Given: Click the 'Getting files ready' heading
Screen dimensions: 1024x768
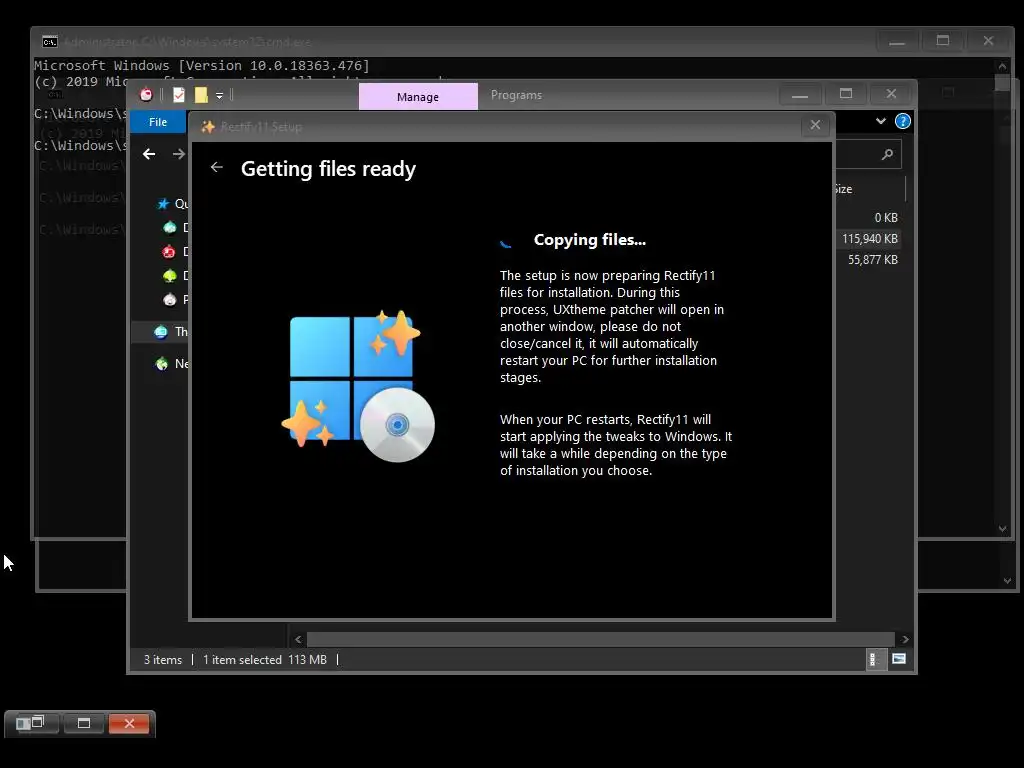Looking at the screenshot, I should [328, 169].
